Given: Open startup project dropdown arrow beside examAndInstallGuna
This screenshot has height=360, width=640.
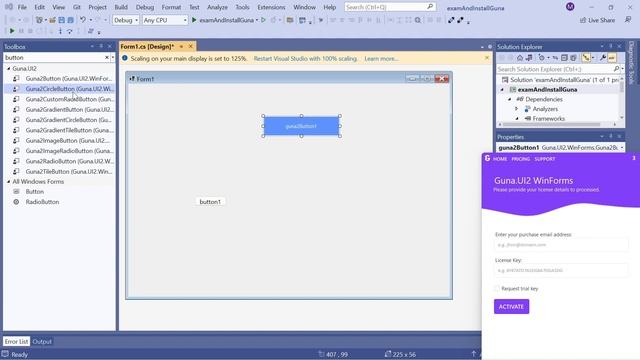Looking at the screenshot, I should (257, 20).
